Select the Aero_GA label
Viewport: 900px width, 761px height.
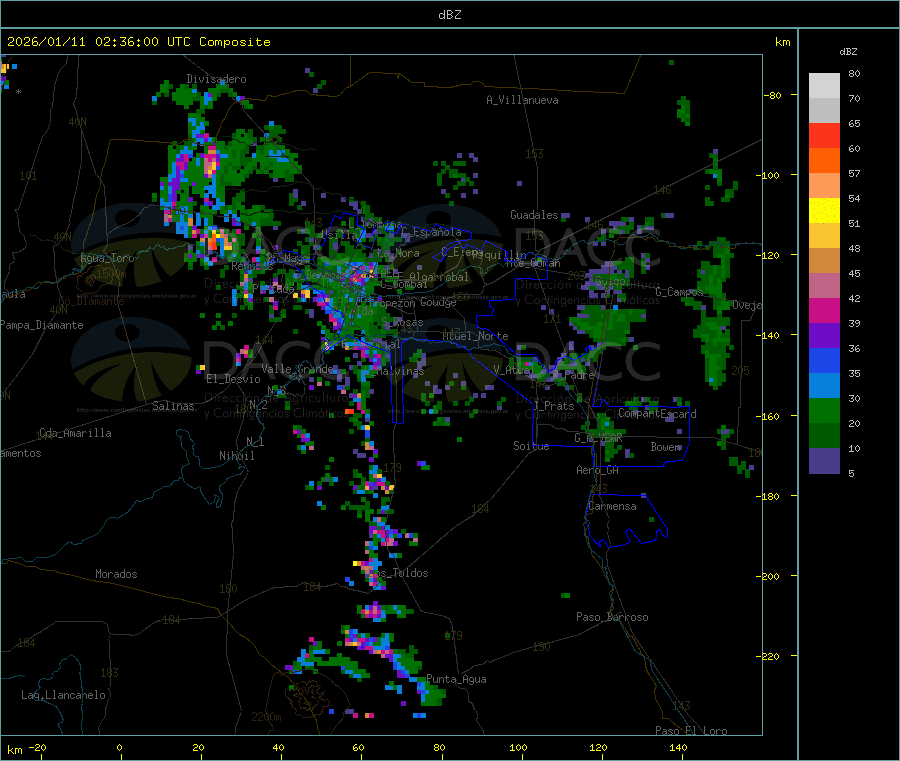[598, 470]
